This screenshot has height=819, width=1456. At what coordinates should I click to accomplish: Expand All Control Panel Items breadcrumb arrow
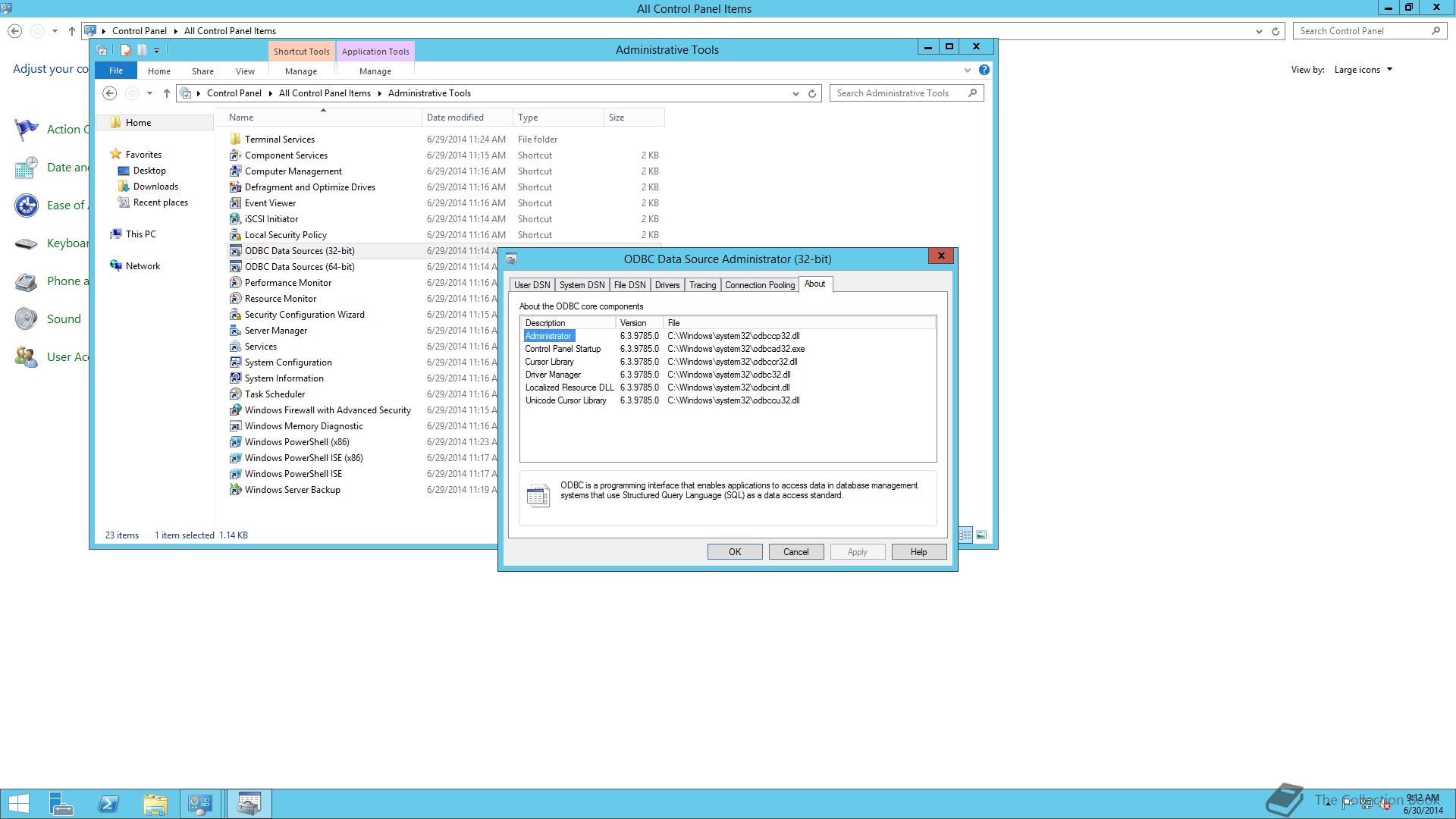click(379, 93)
